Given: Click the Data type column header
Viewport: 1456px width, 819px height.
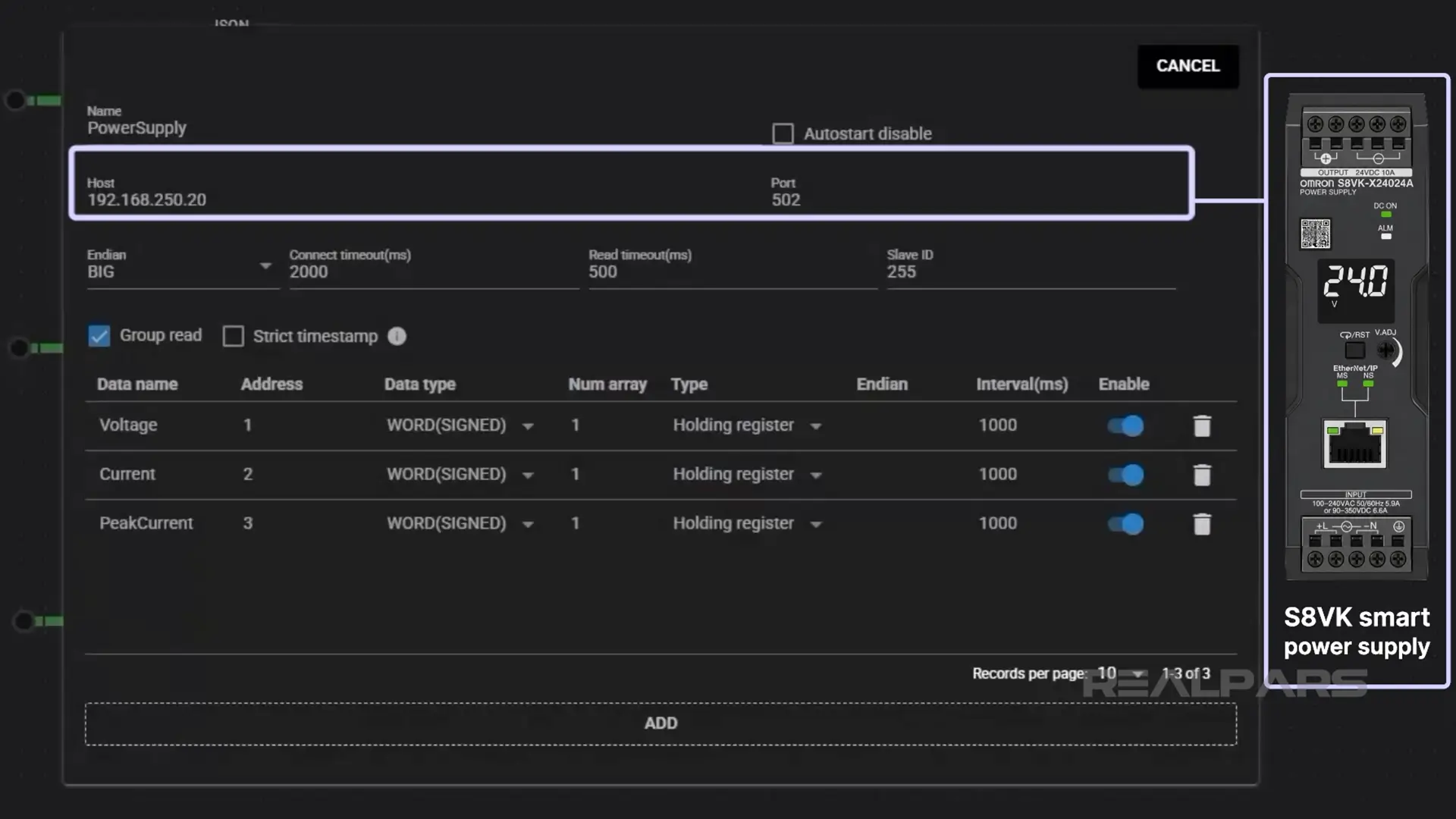Looking at the screenshot, I should [x=420, y=384].
